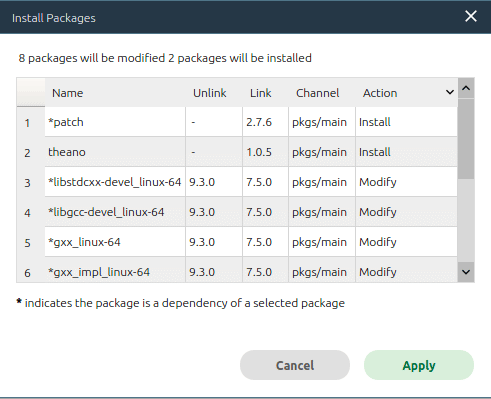Select the *patch package row
The height and width of the screenshot is (399, 491).
(x=251, y=122)
